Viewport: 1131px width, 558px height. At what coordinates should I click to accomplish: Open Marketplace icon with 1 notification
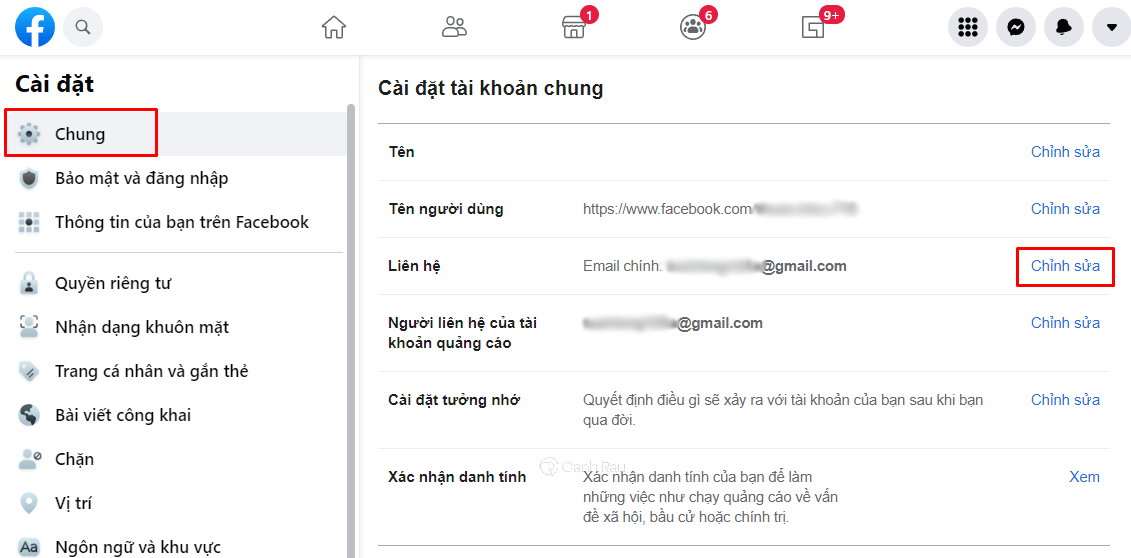point(574,27)
